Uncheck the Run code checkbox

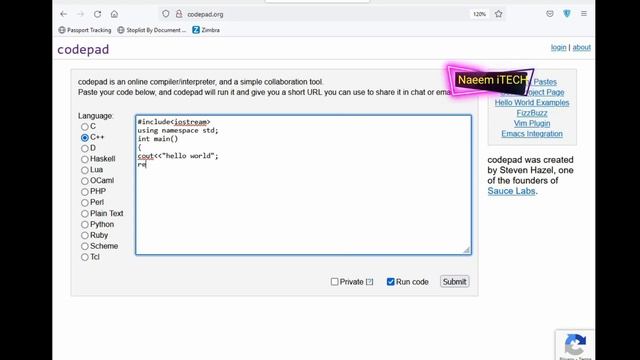click(x=391, y=282)
